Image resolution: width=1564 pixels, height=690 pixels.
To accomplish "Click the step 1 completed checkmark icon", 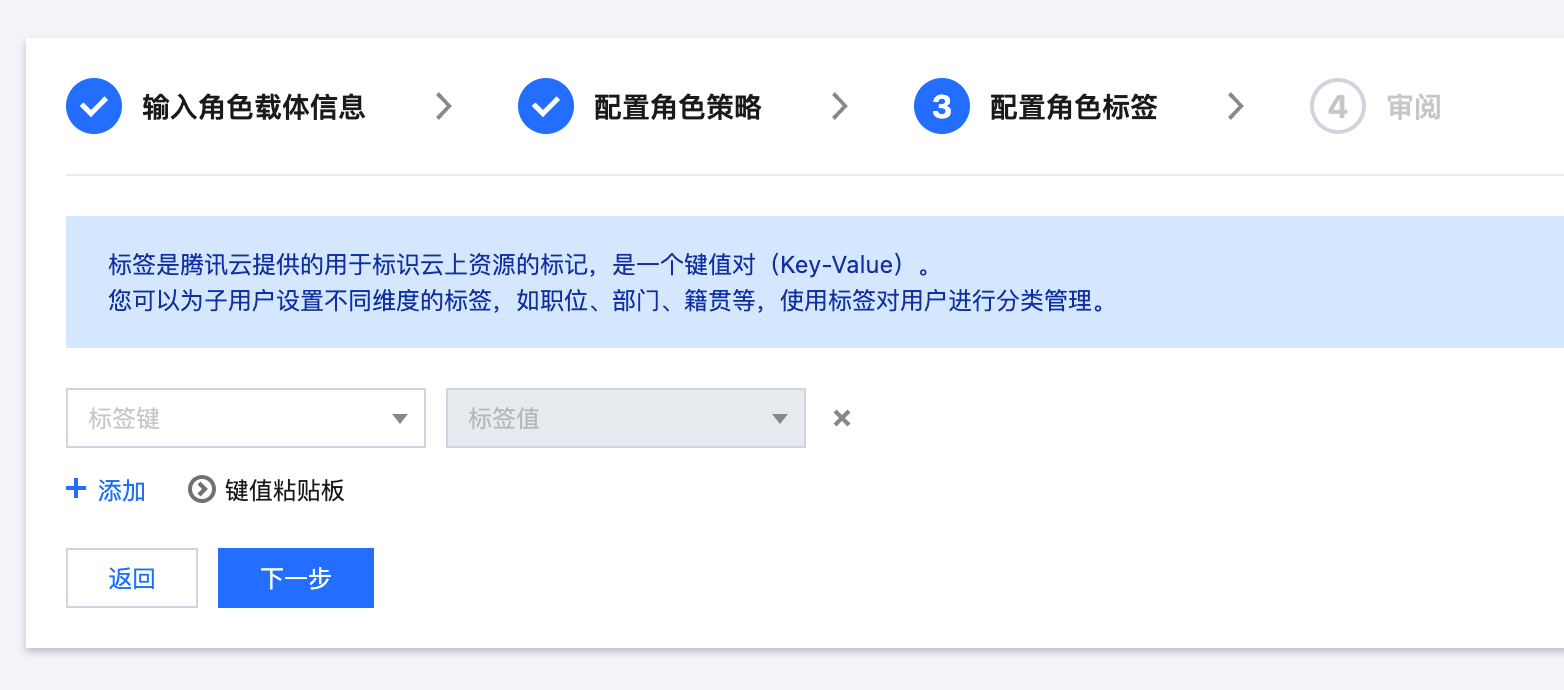I will tap(94, 106).
